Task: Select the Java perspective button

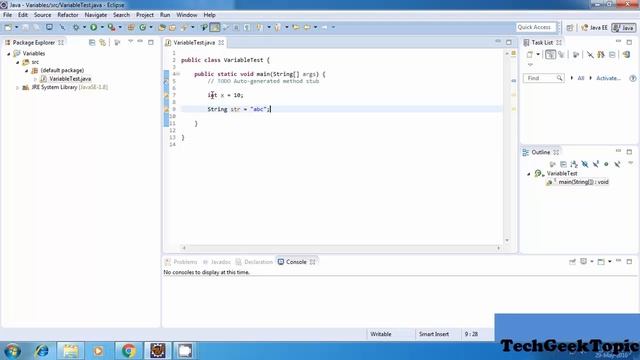Action: [624, 27]
